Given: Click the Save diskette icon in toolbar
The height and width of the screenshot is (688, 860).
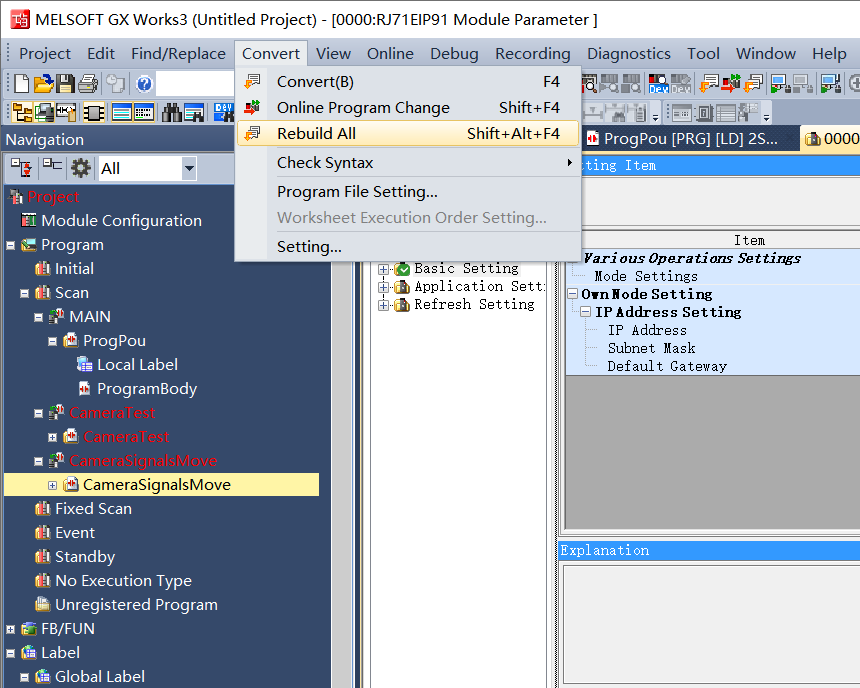Looking at the screenshot, I should coord(65,84).
